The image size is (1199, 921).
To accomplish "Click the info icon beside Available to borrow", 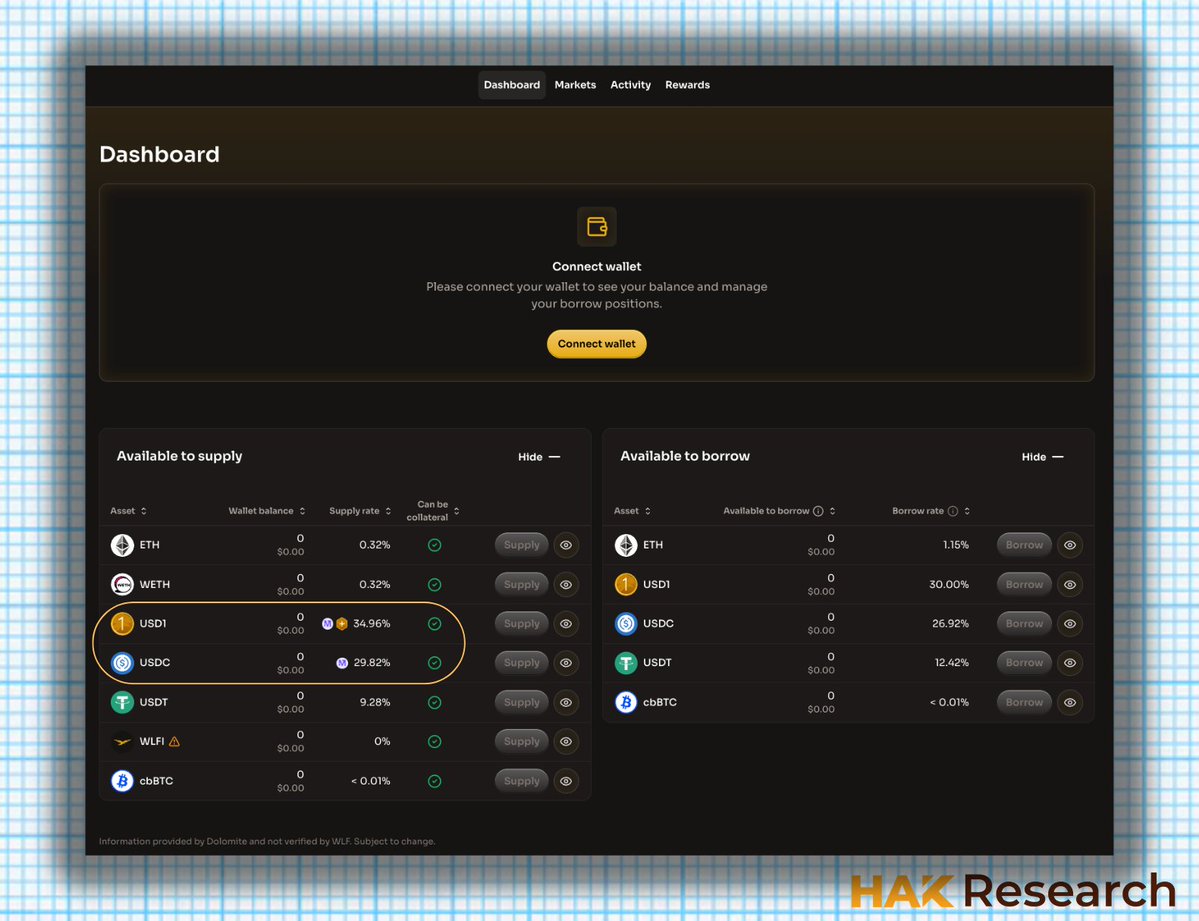I will (818, 510).
